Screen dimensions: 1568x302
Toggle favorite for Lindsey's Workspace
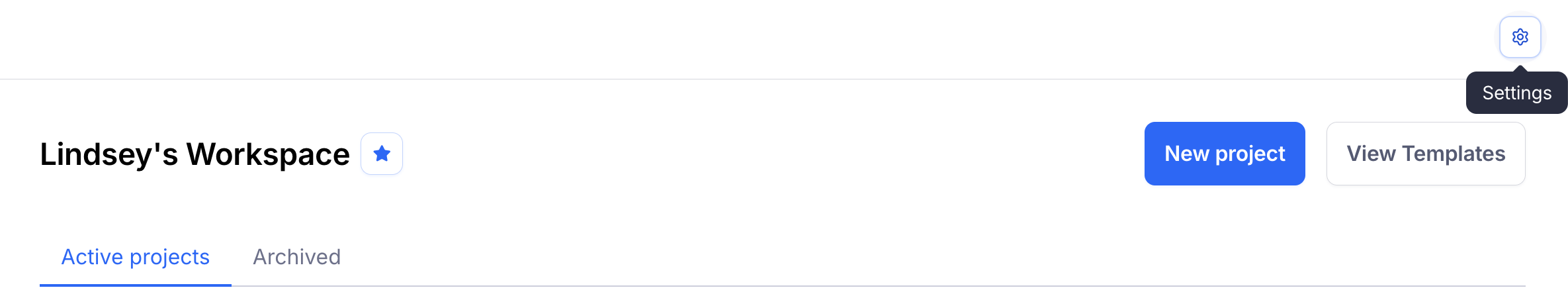coord(382,154)
